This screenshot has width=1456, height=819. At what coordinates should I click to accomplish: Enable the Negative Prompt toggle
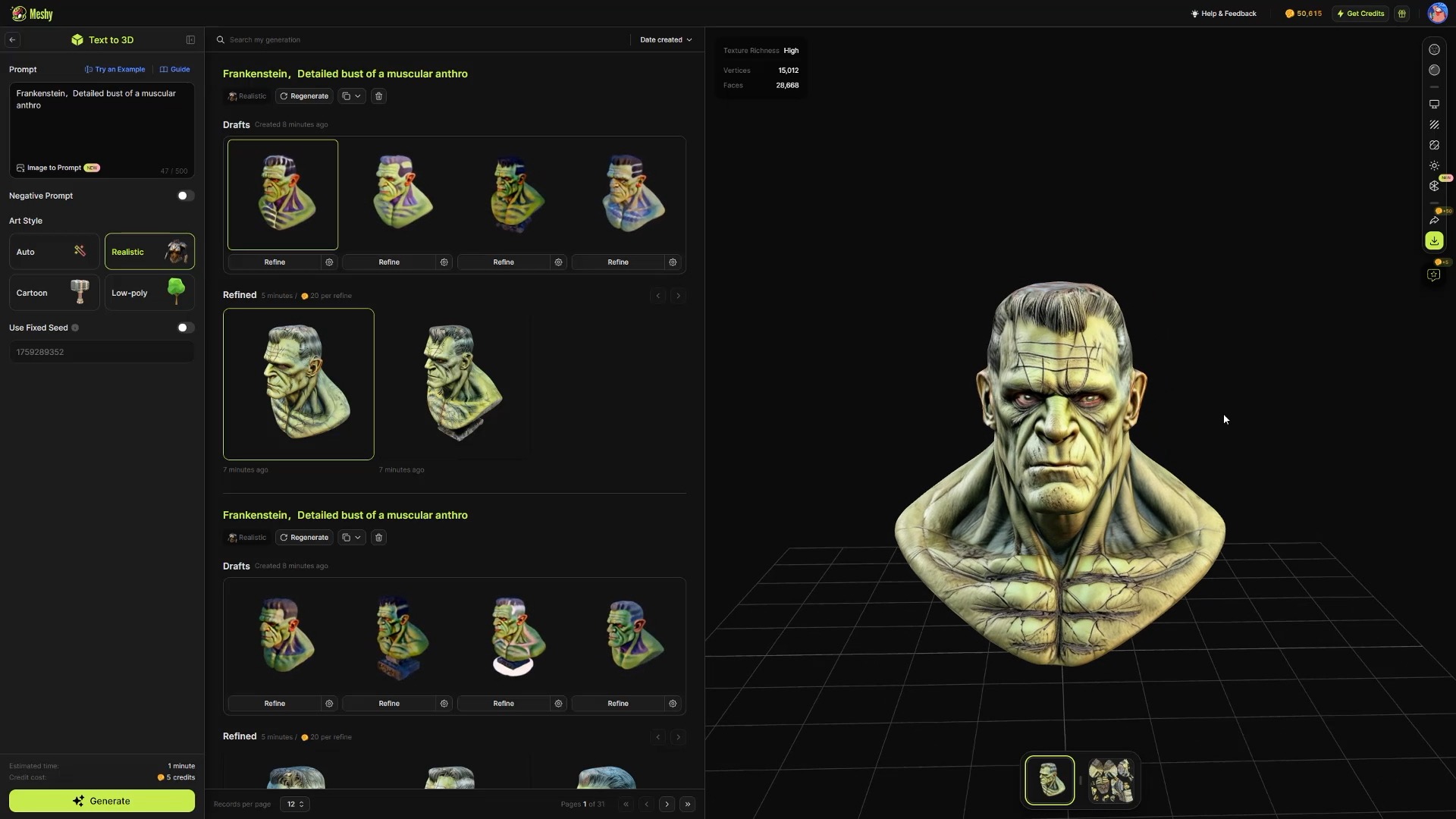click(184, 196)
